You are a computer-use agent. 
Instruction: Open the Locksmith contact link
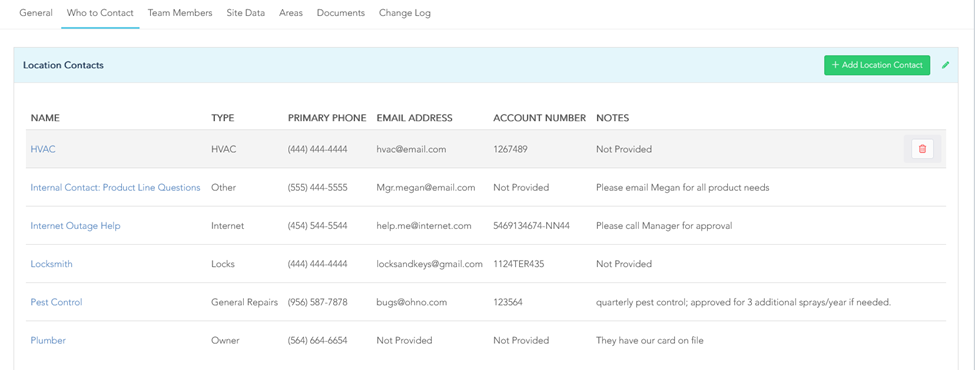click(52, 264)
